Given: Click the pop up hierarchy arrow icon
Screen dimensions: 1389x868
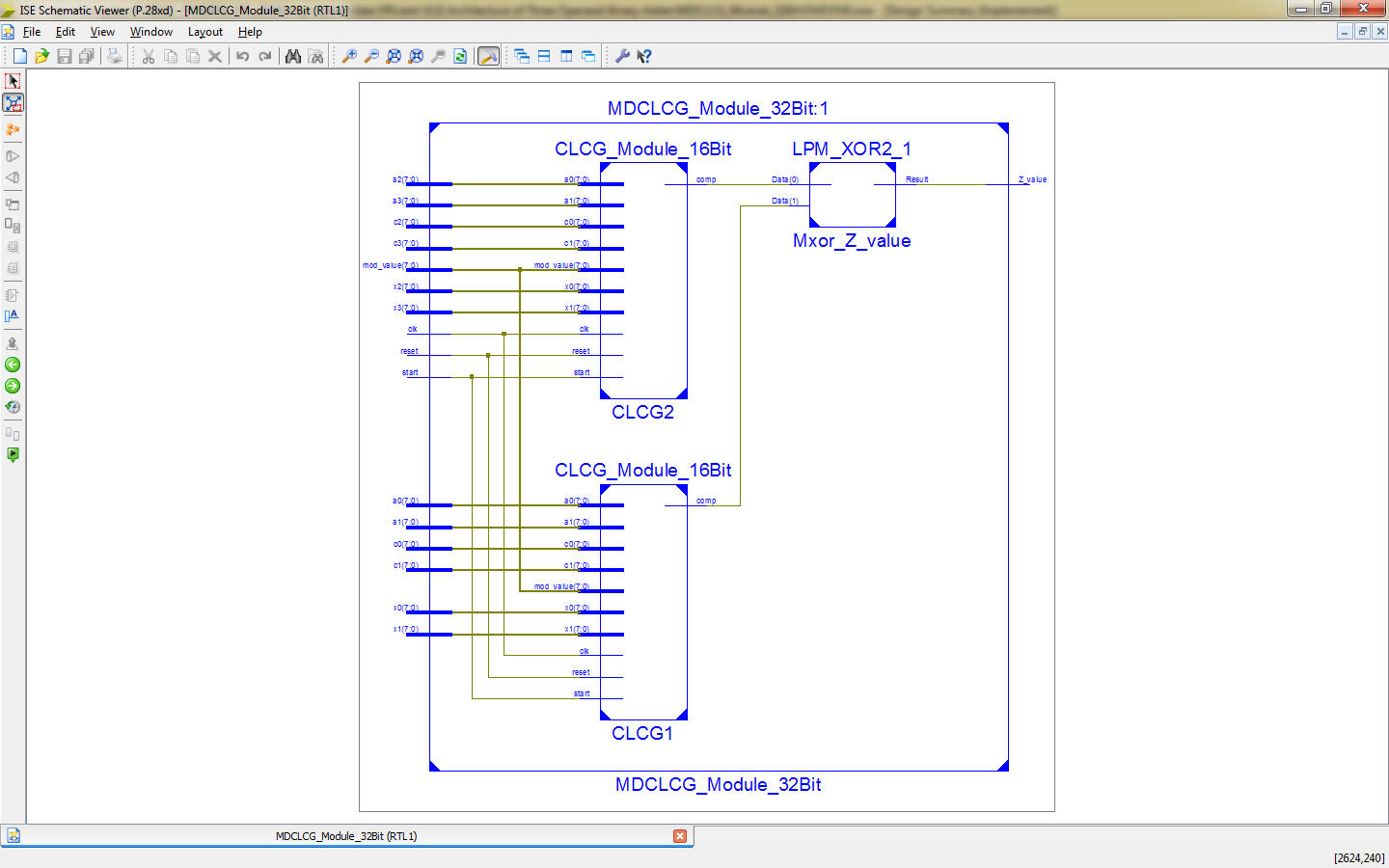Looking at the screenshot, I should point(13,343).
